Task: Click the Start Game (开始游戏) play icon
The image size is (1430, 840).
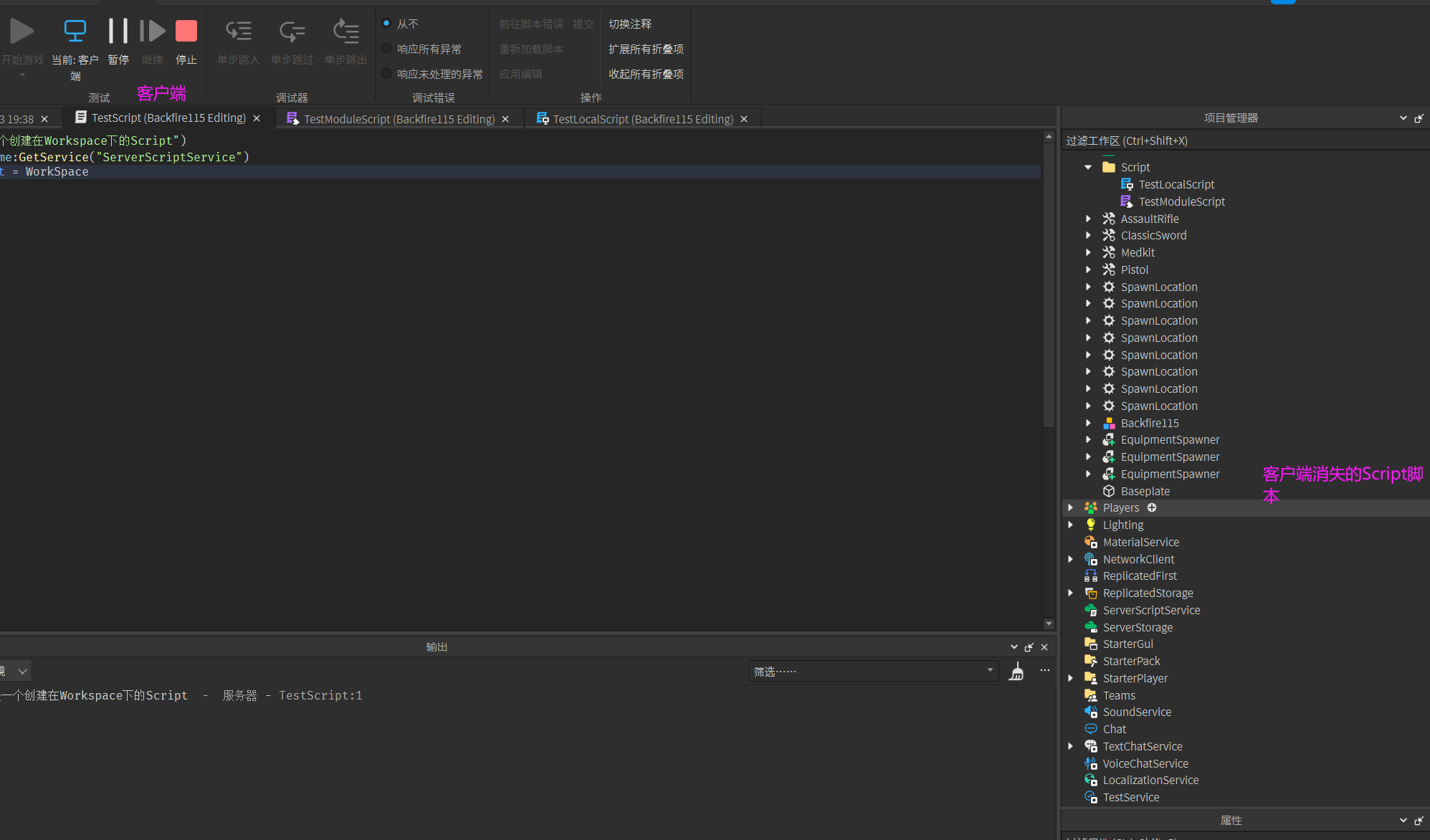Action: [22, 31]
